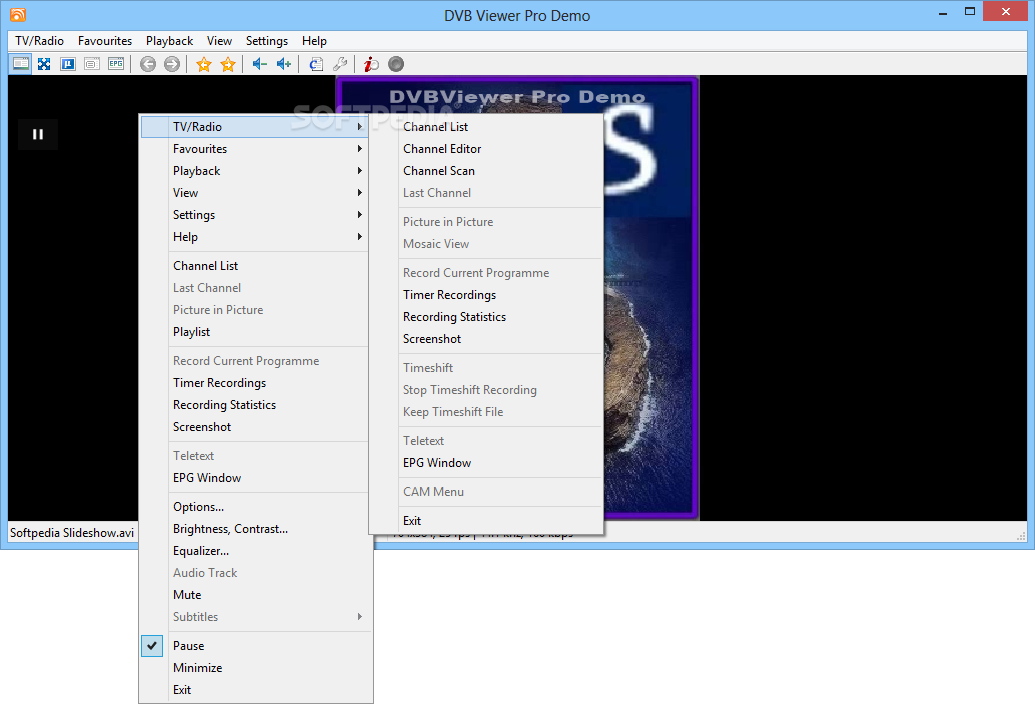Toggle the checked Pause entry in context menu
This screenshot has width=1035, height=704.
pos(255,646)
